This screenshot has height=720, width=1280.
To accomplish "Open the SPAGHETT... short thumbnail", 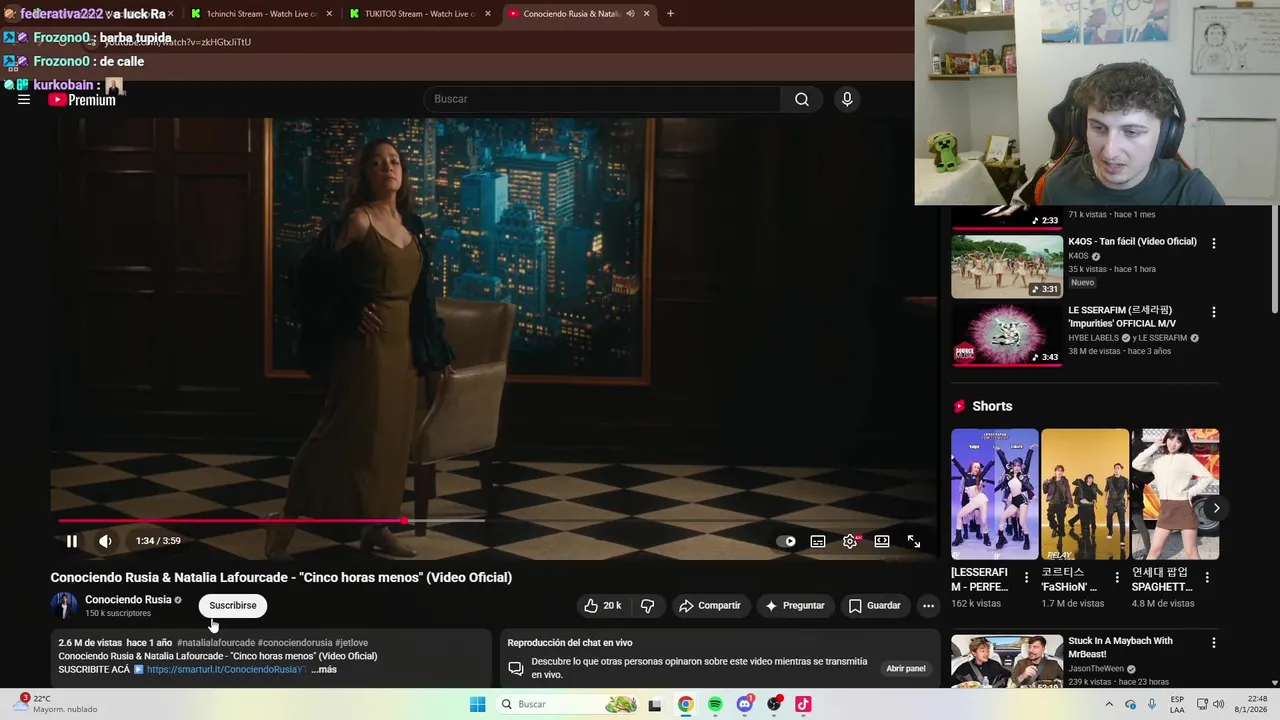I will pos(1175,494).
